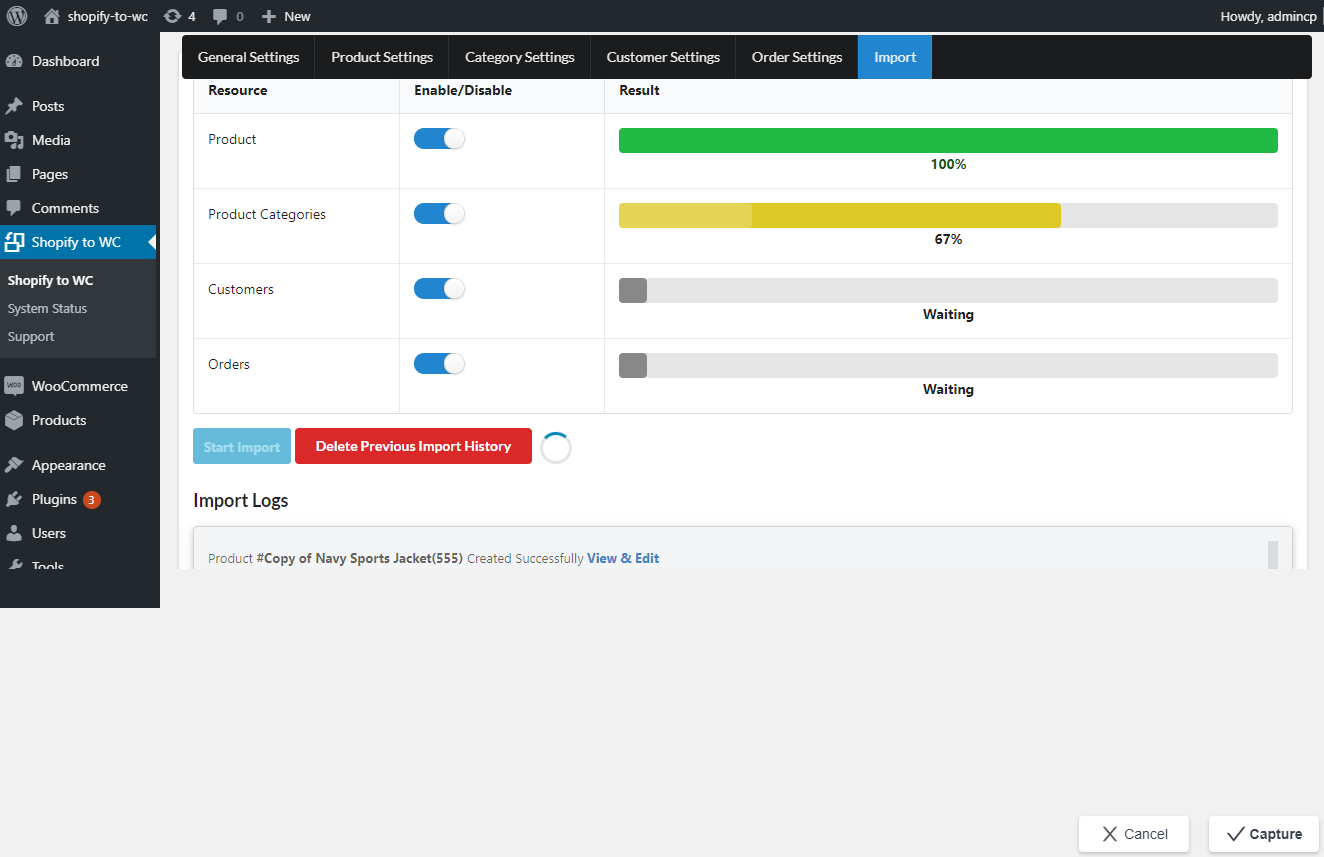Click the Cancel button

coord(1134,834)
